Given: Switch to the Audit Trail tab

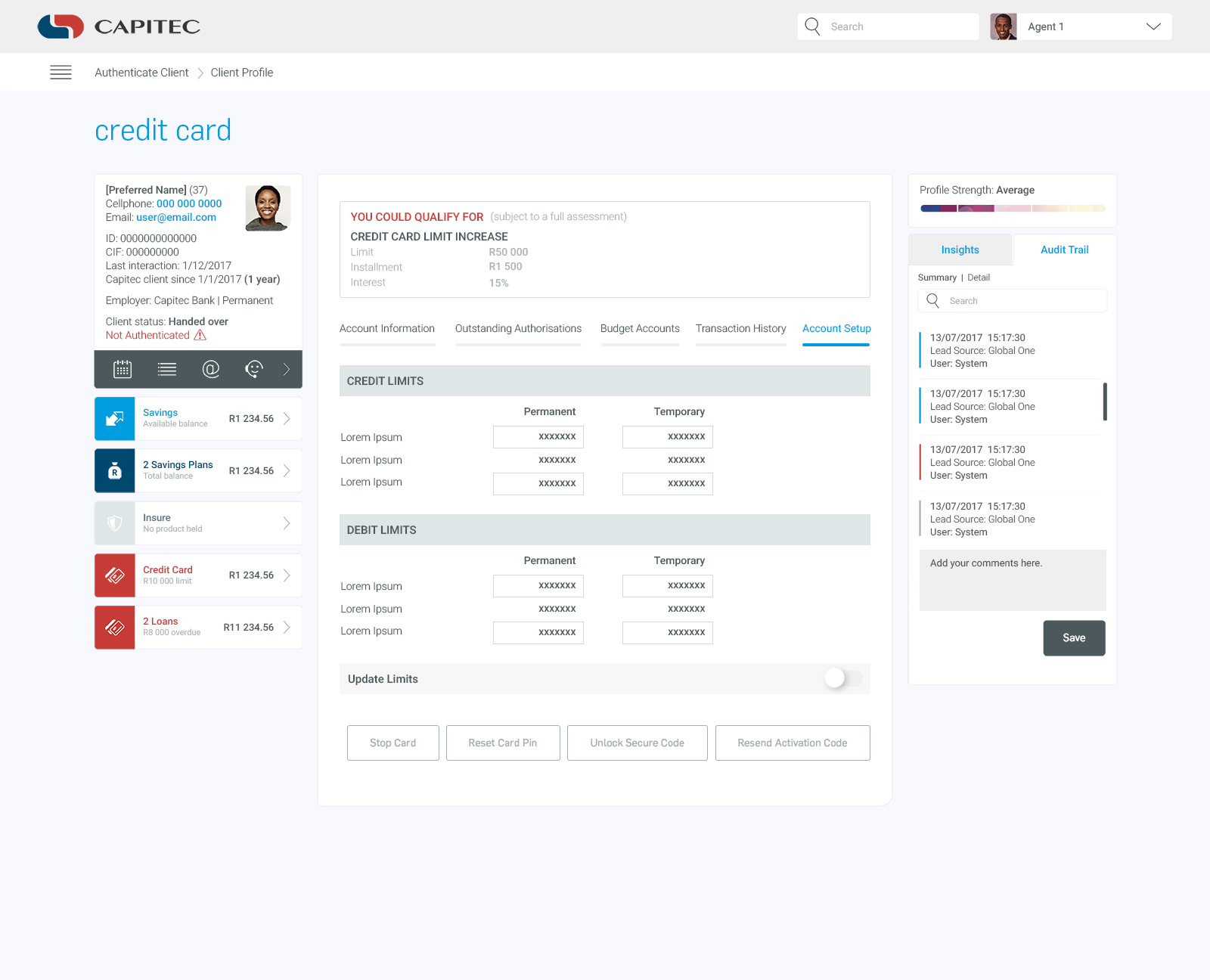Looking at the screenshot, I should point(1065,250).
